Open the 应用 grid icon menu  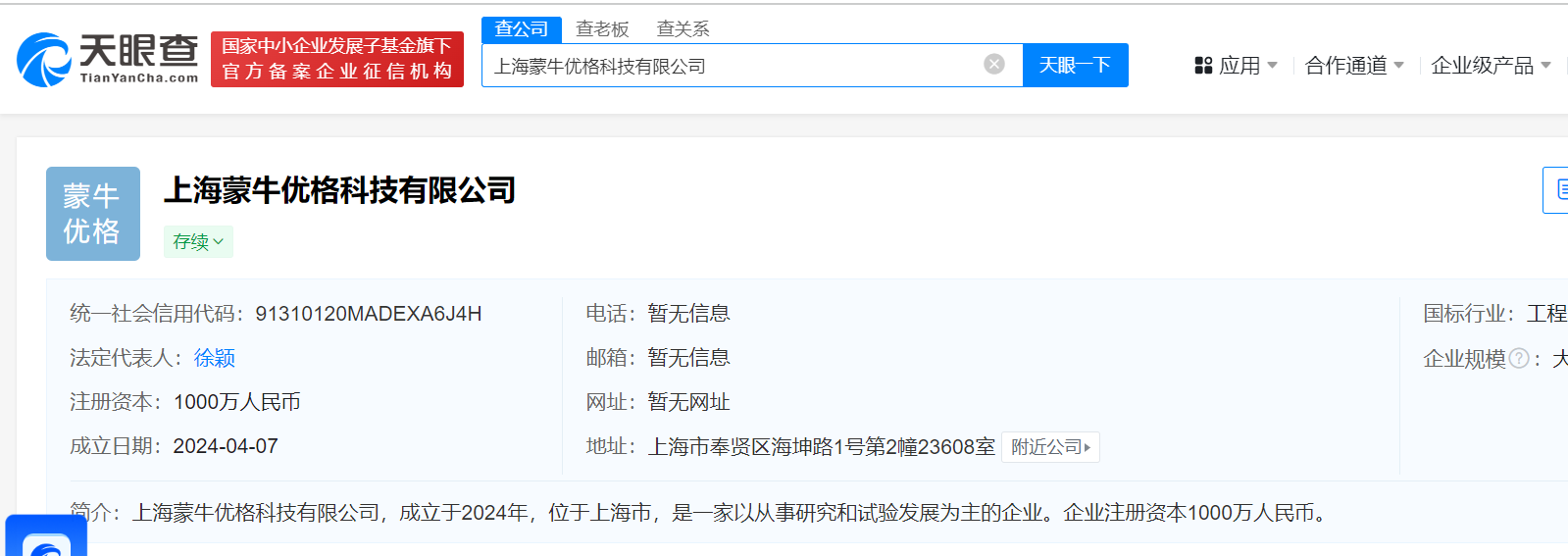[x=1203, y=66]
